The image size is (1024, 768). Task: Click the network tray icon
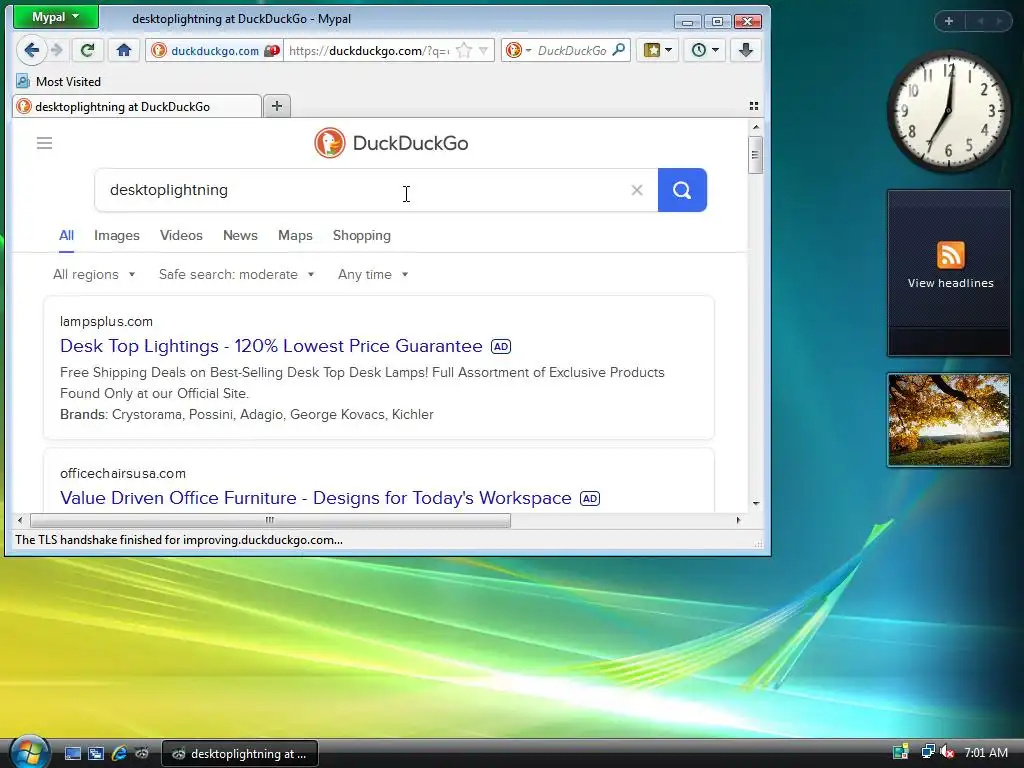(x=927, y=752)
